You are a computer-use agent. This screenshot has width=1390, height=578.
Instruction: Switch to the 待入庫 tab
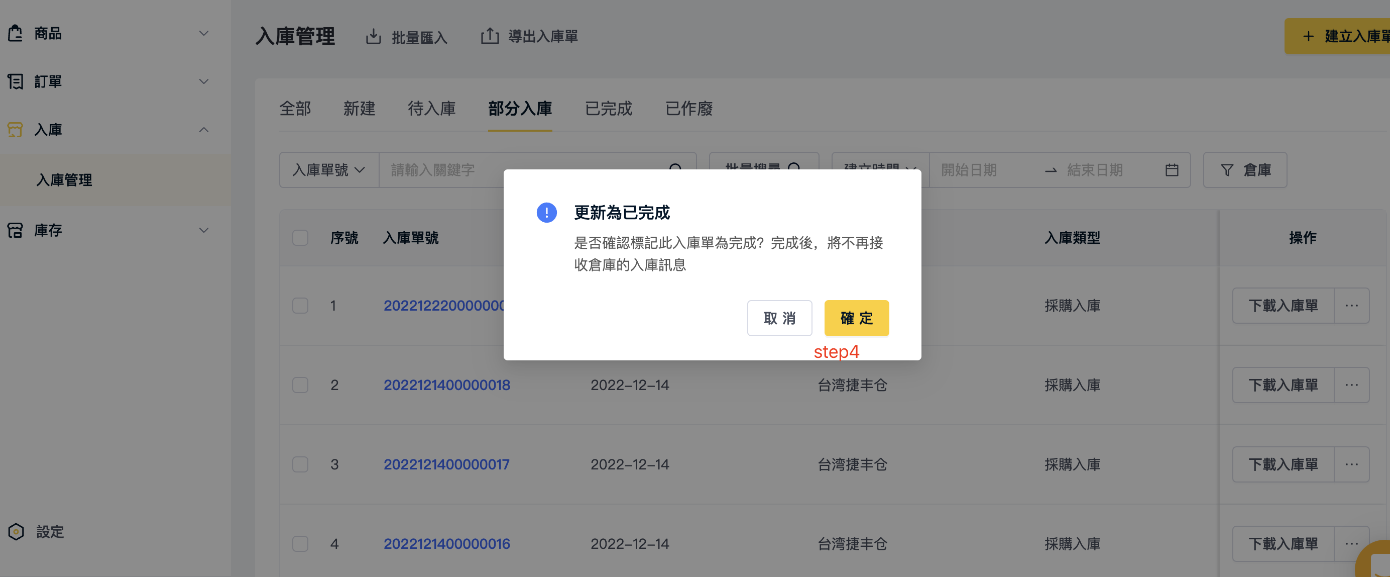[x=432, y=108]
